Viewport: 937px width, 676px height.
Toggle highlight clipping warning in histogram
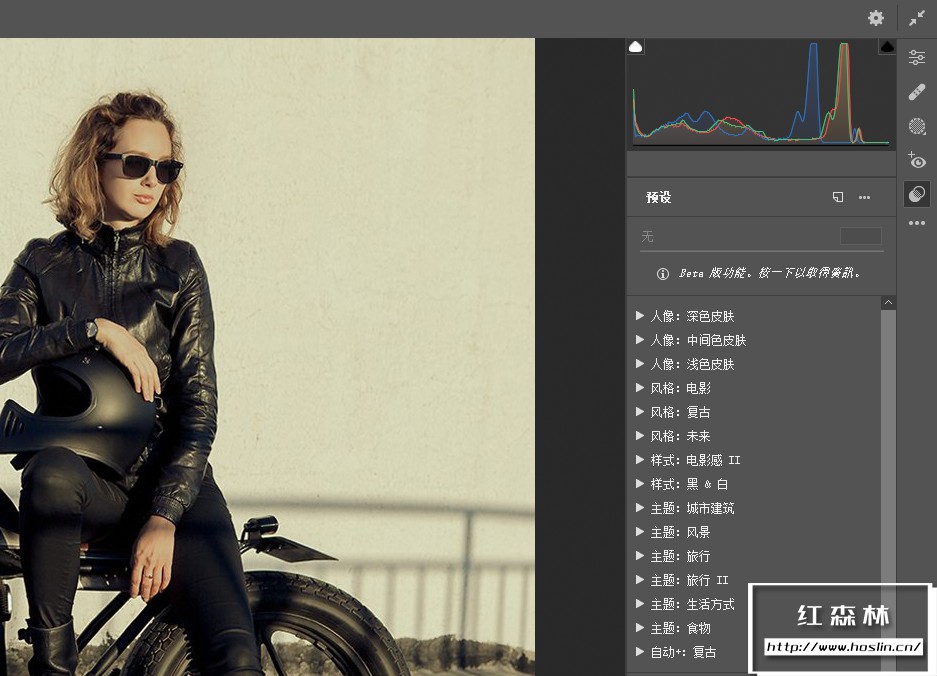[x=887, y=47]
